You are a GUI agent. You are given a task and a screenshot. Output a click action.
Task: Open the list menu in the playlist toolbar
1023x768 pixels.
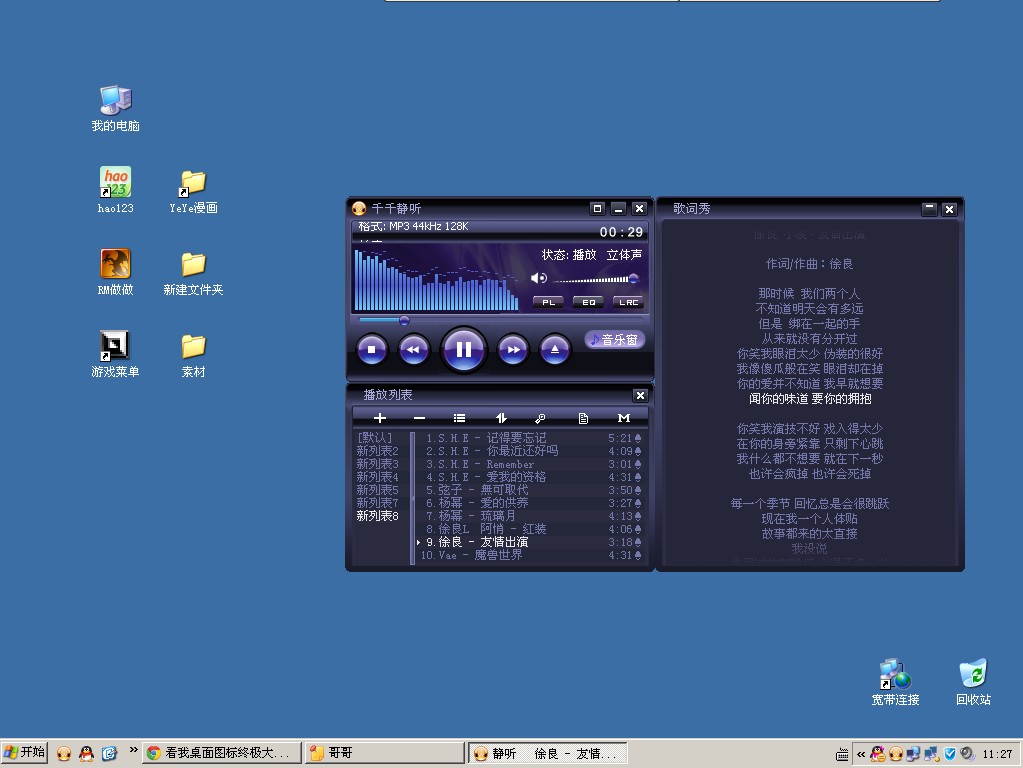tap(459, 418)
